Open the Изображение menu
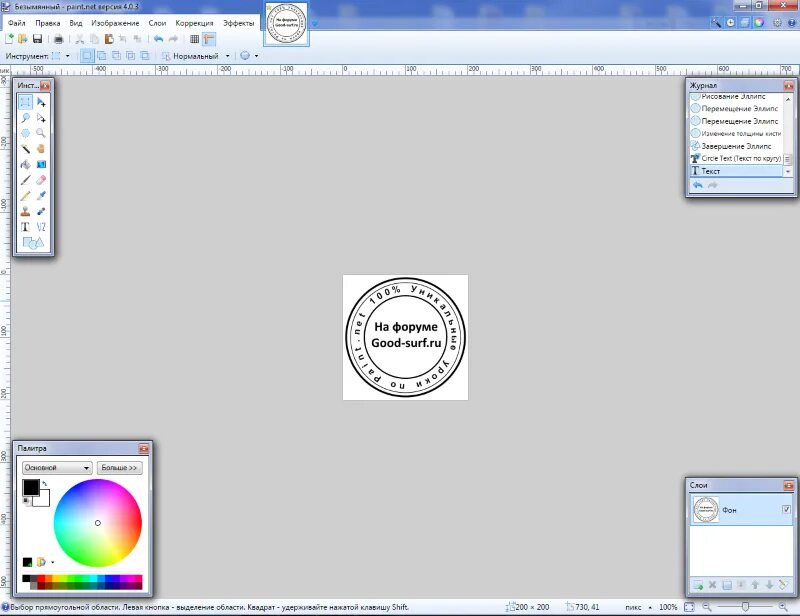800x616 pixels. click(x=115, y=23)
